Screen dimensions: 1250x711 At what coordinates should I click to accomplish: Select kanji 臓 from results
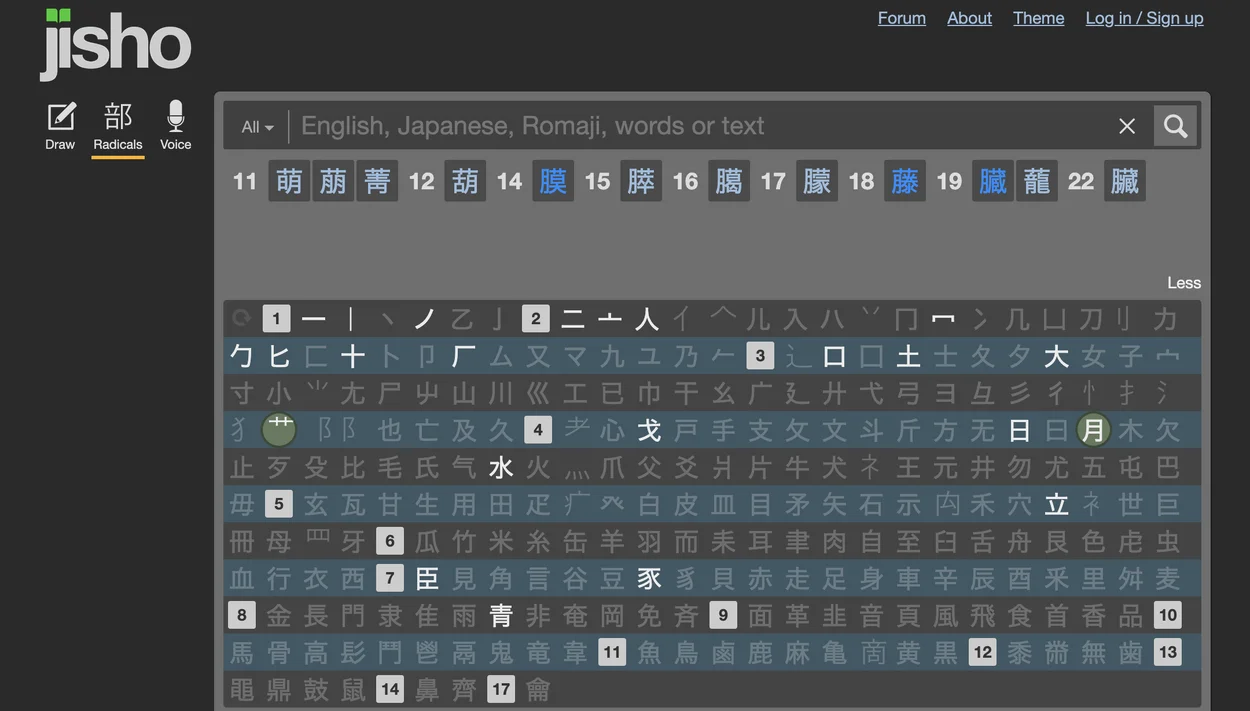click(x=993, y=181)
